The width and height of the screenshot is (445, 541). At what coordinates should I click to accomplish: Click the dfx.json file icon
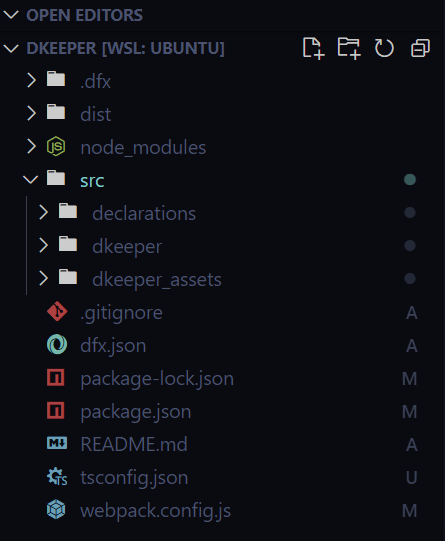[x=57, y=344]
